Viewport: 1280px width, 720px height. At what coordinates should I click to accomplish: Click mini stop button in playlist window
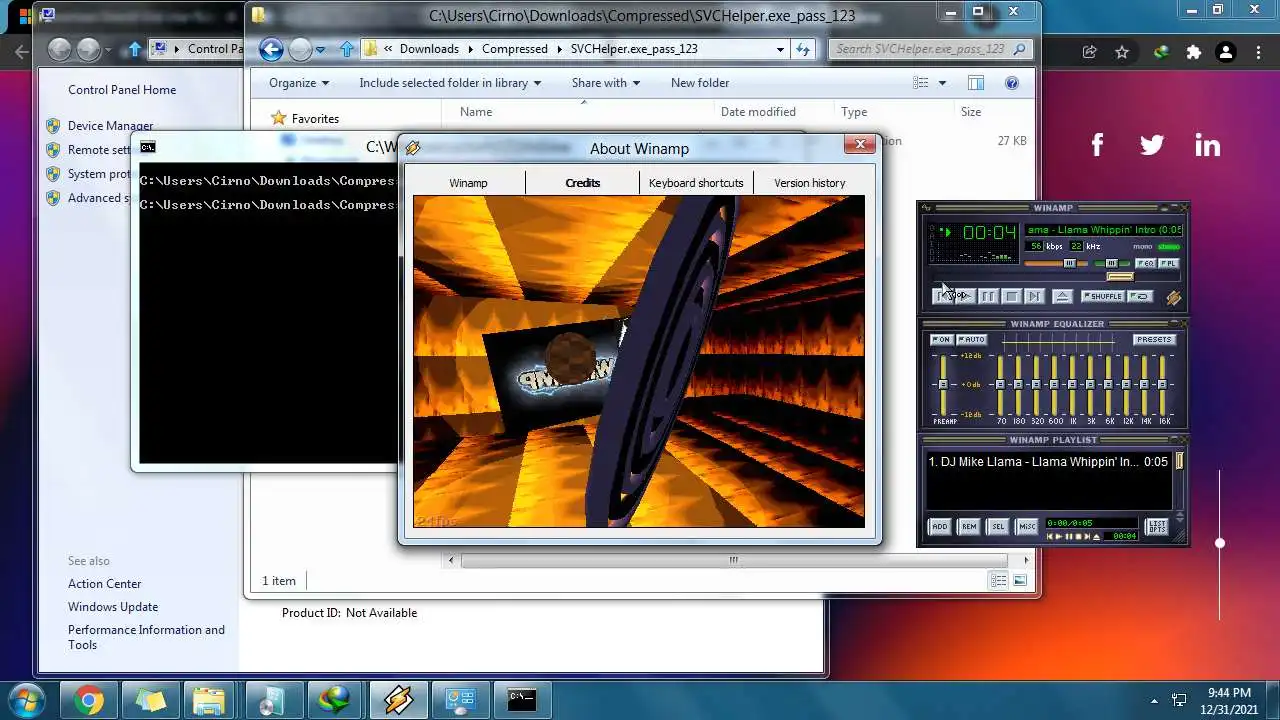1078,536
